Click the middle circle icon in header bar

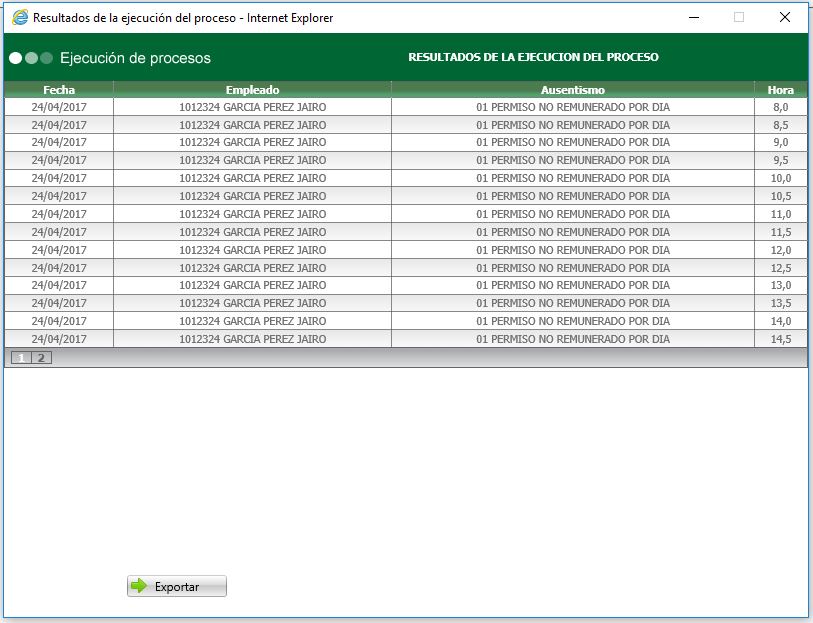(x=30, y=58)
